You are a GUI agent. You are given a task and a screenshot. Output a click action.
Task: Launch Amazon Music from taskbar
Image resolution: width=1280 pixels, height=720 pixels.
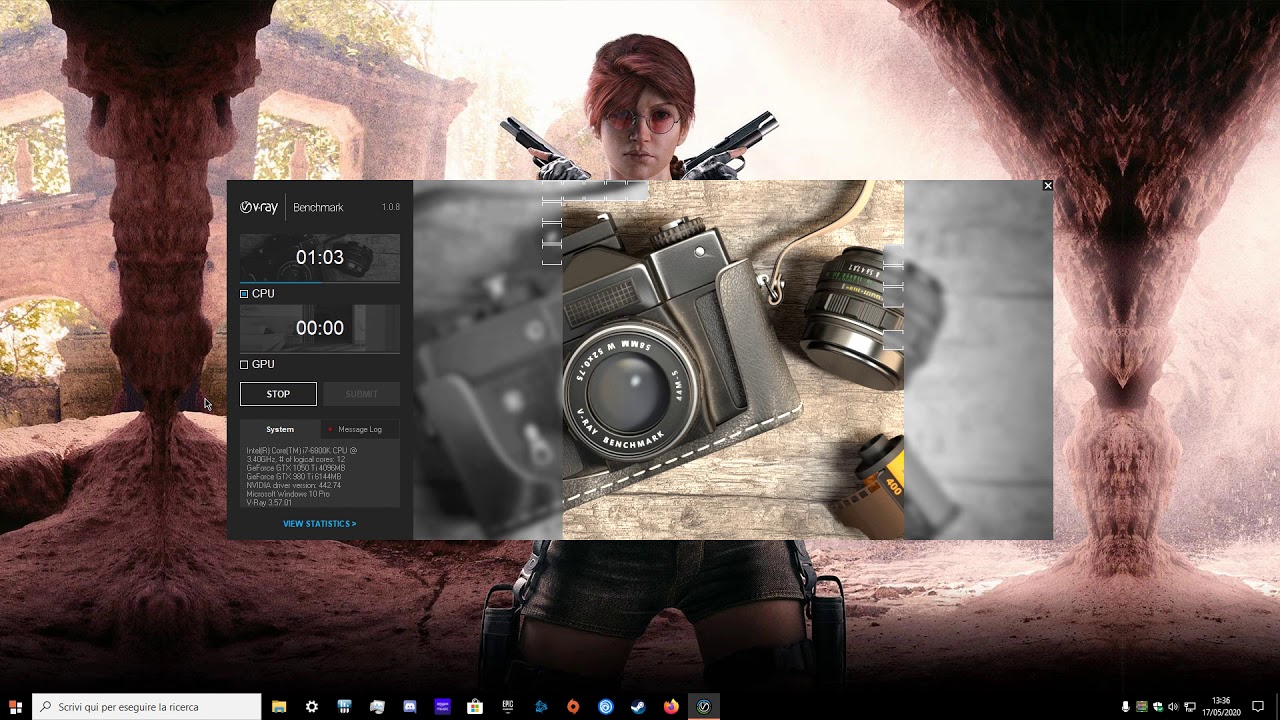[442, 707]
